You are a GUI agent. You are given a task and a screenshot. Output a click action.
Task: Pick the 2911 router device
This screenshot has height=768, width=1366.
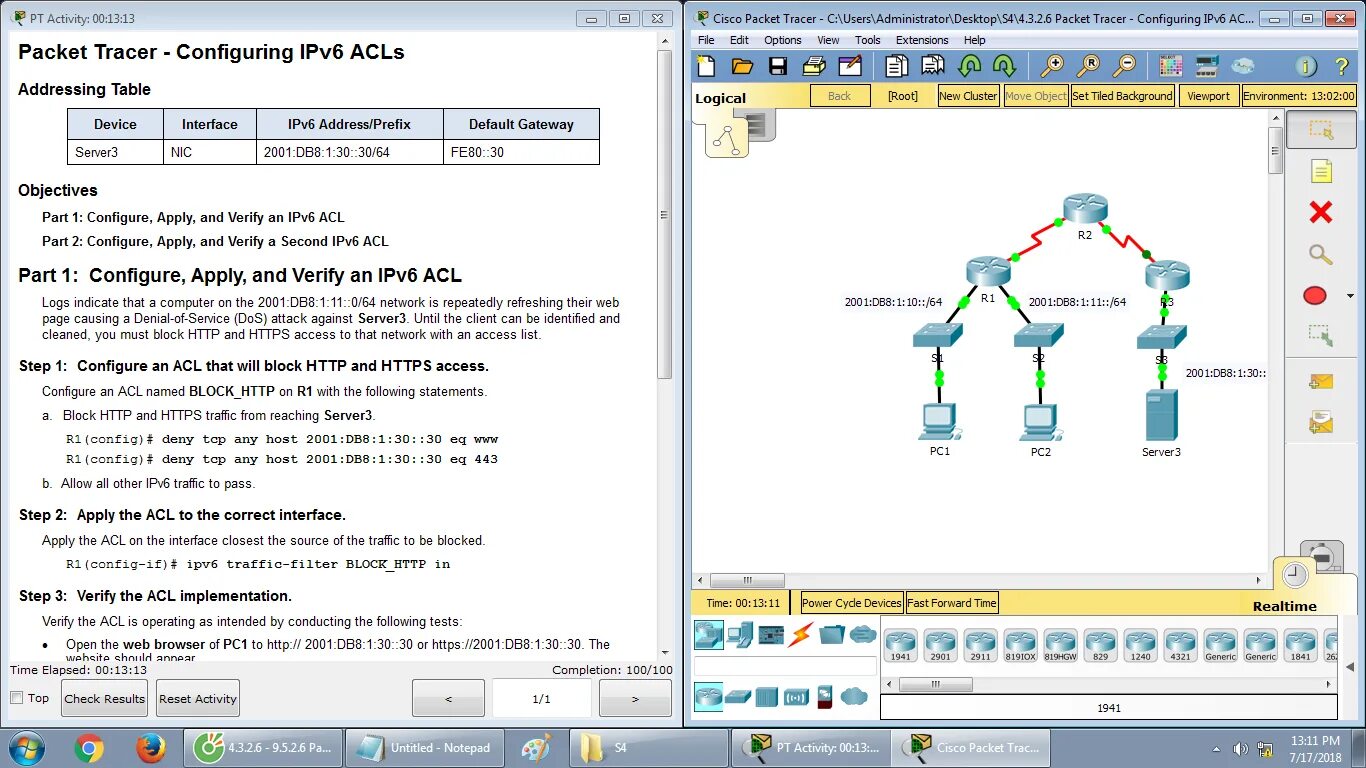tap(981, 645)
